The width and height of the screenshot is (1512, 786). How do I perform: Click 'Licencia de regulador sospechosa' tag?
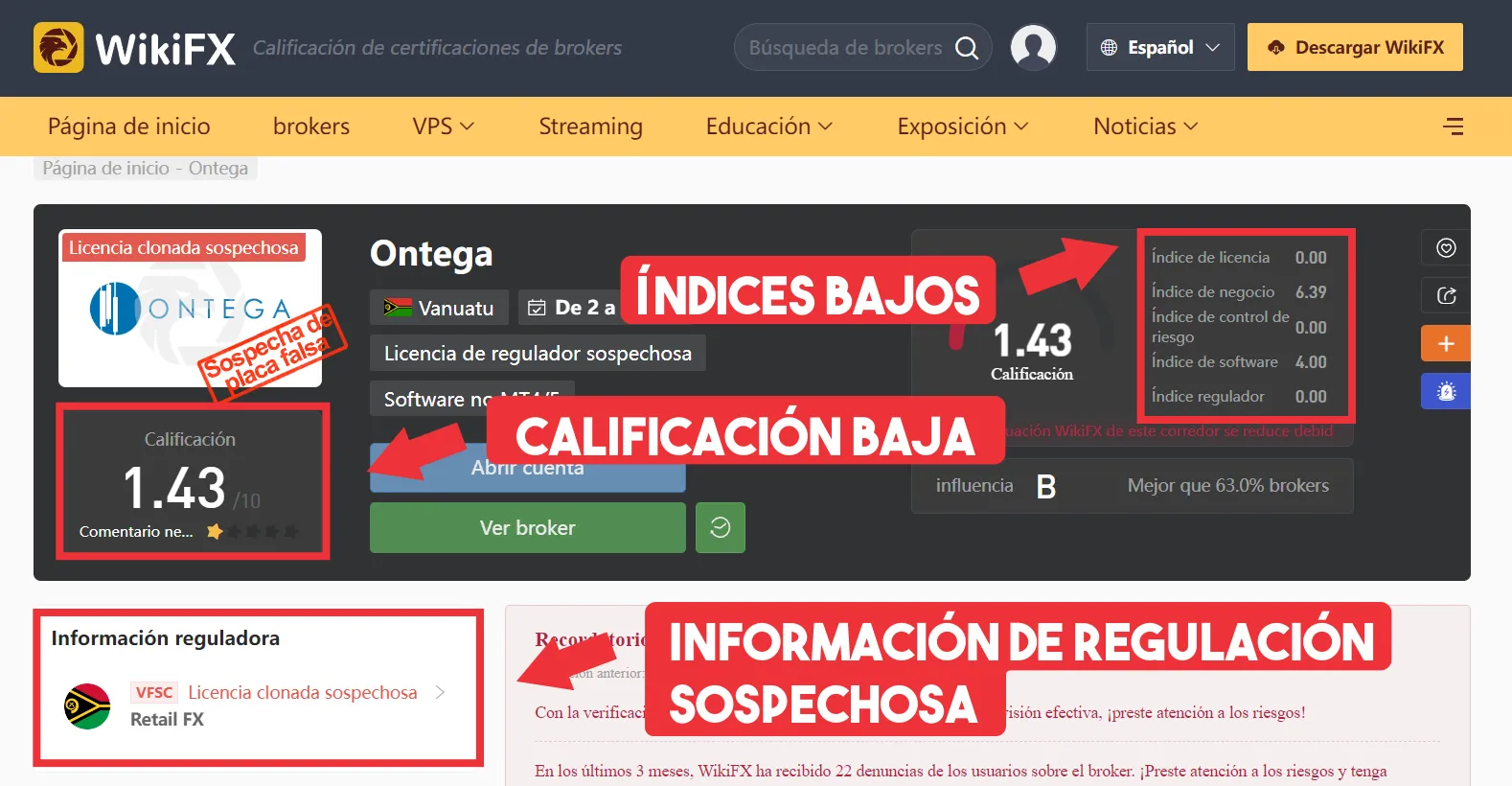538,353
